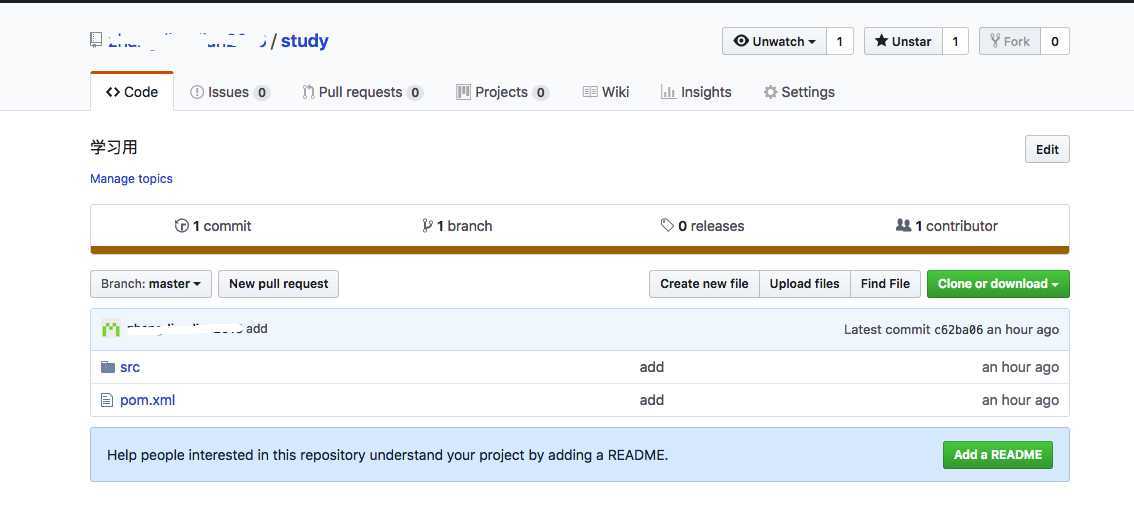Click the add commit message in src row
The height and width of the screenshot is (509, 1134).
(652, 367)
